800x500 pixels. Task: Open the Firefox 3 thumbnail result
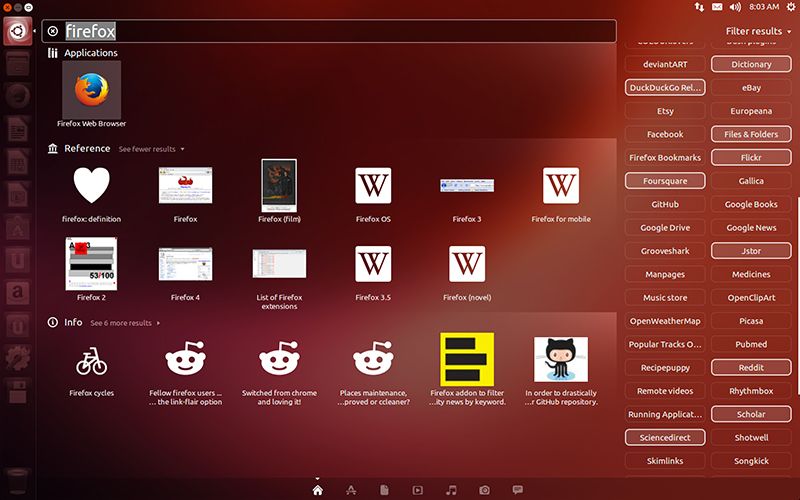[467, 186]
